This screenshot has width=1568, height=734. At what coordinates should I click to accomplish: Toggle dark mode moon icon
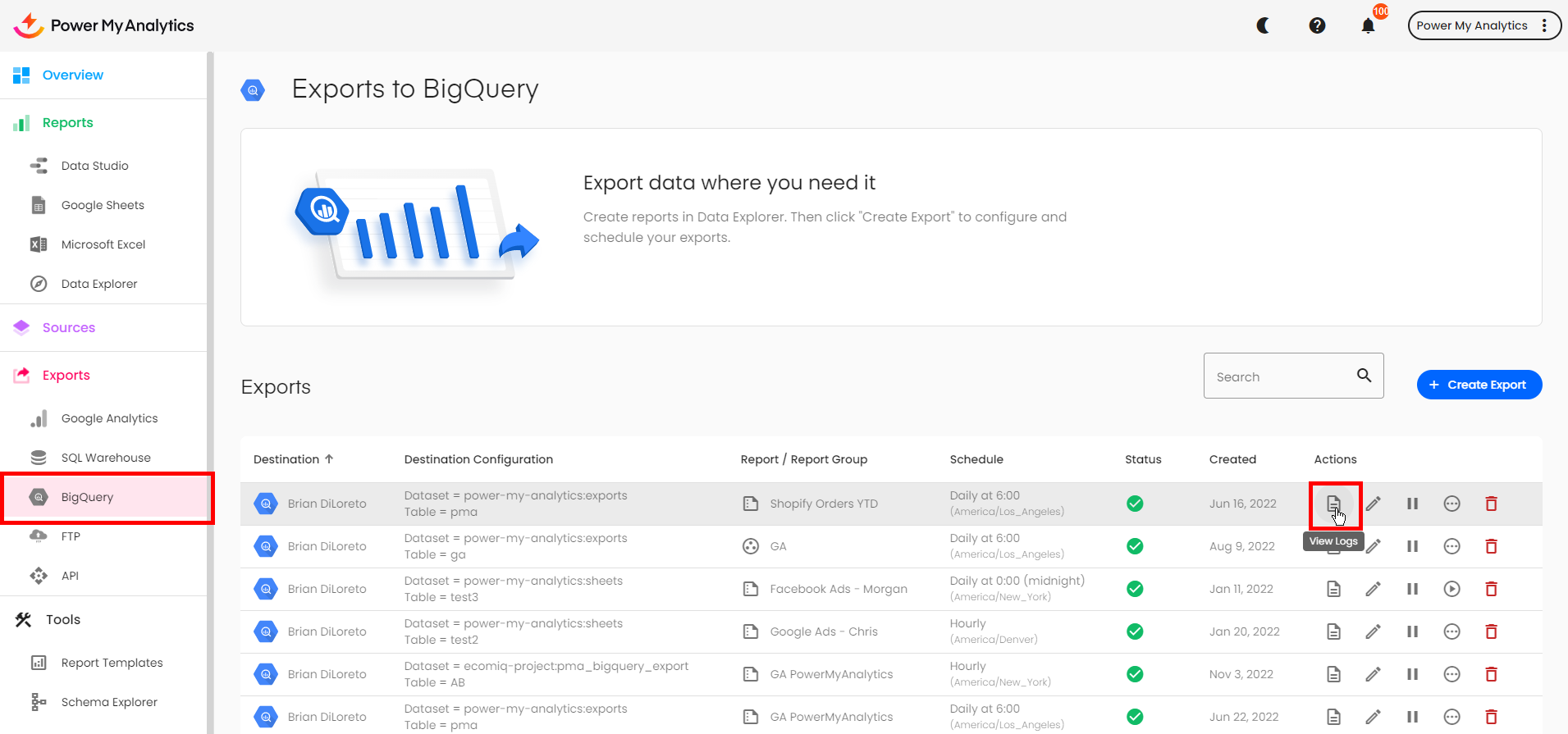1264,25
